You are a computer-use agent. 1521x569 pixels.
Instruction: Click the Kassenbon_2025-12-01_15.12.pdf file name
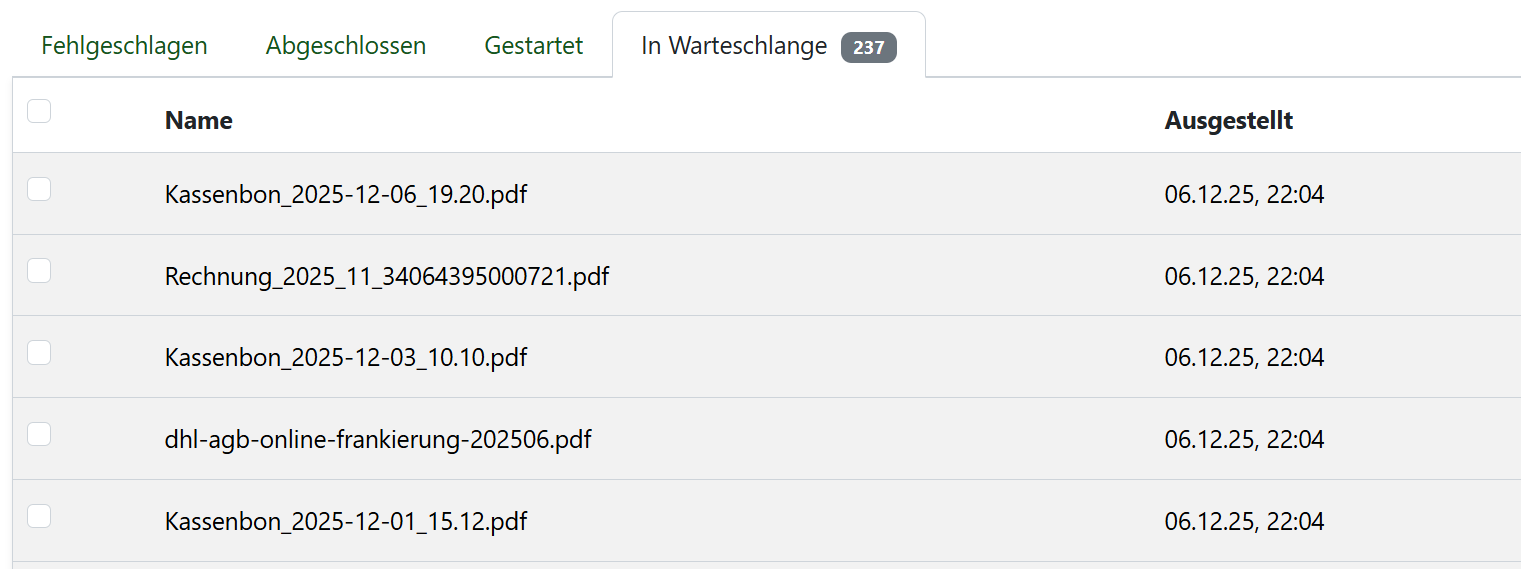346,521
